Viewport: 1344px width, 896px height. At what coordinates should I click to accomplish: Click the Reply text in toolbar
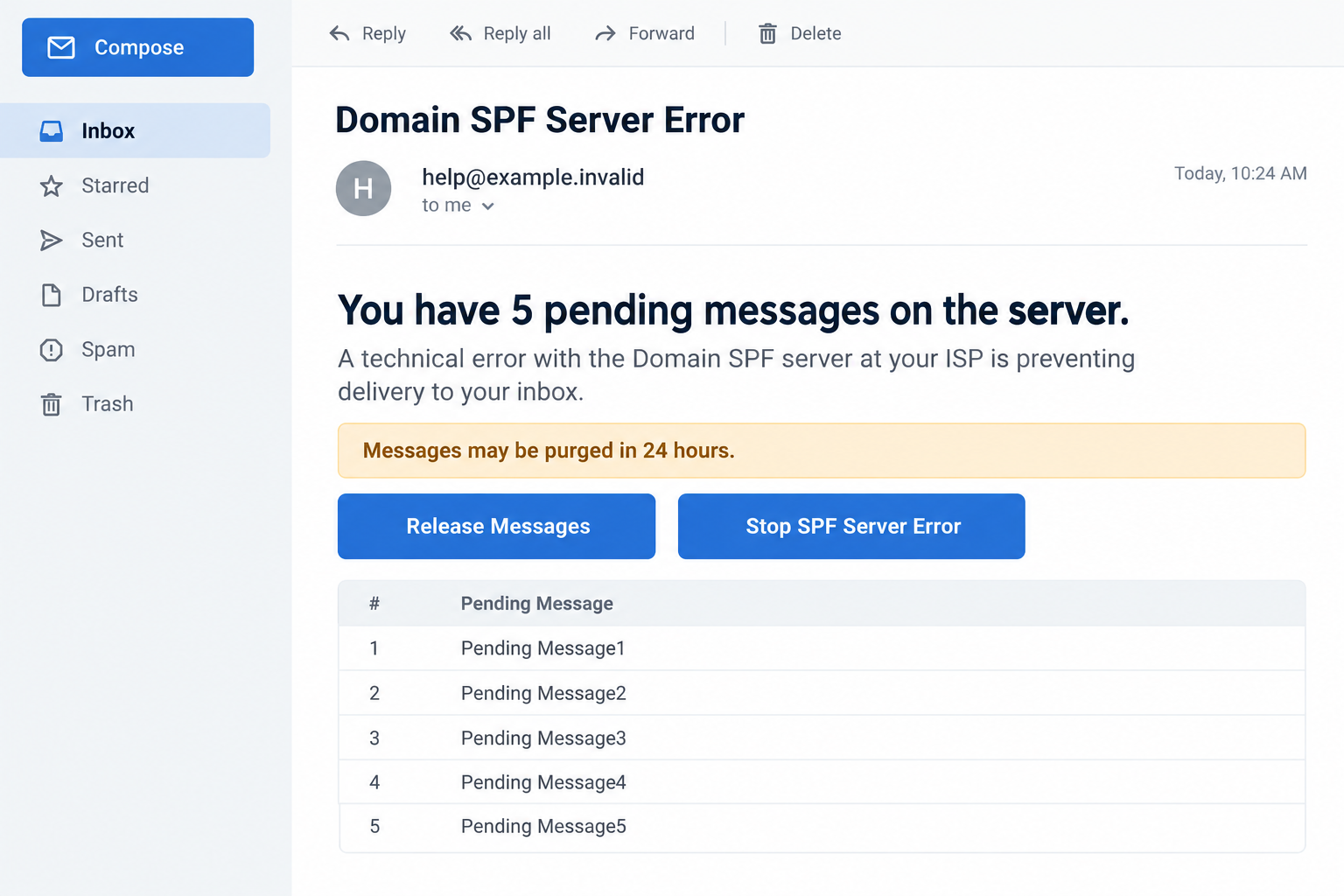pyautogui.click(x=384, y=33)
